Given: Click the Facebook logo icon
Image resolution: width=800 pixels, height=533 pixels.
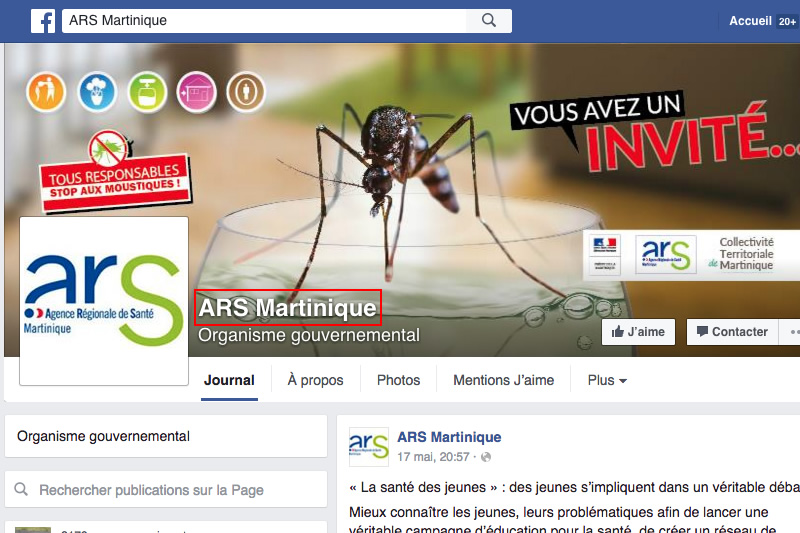Looking at the screenshot, I should pyautogui.click(x=43, y=21).
